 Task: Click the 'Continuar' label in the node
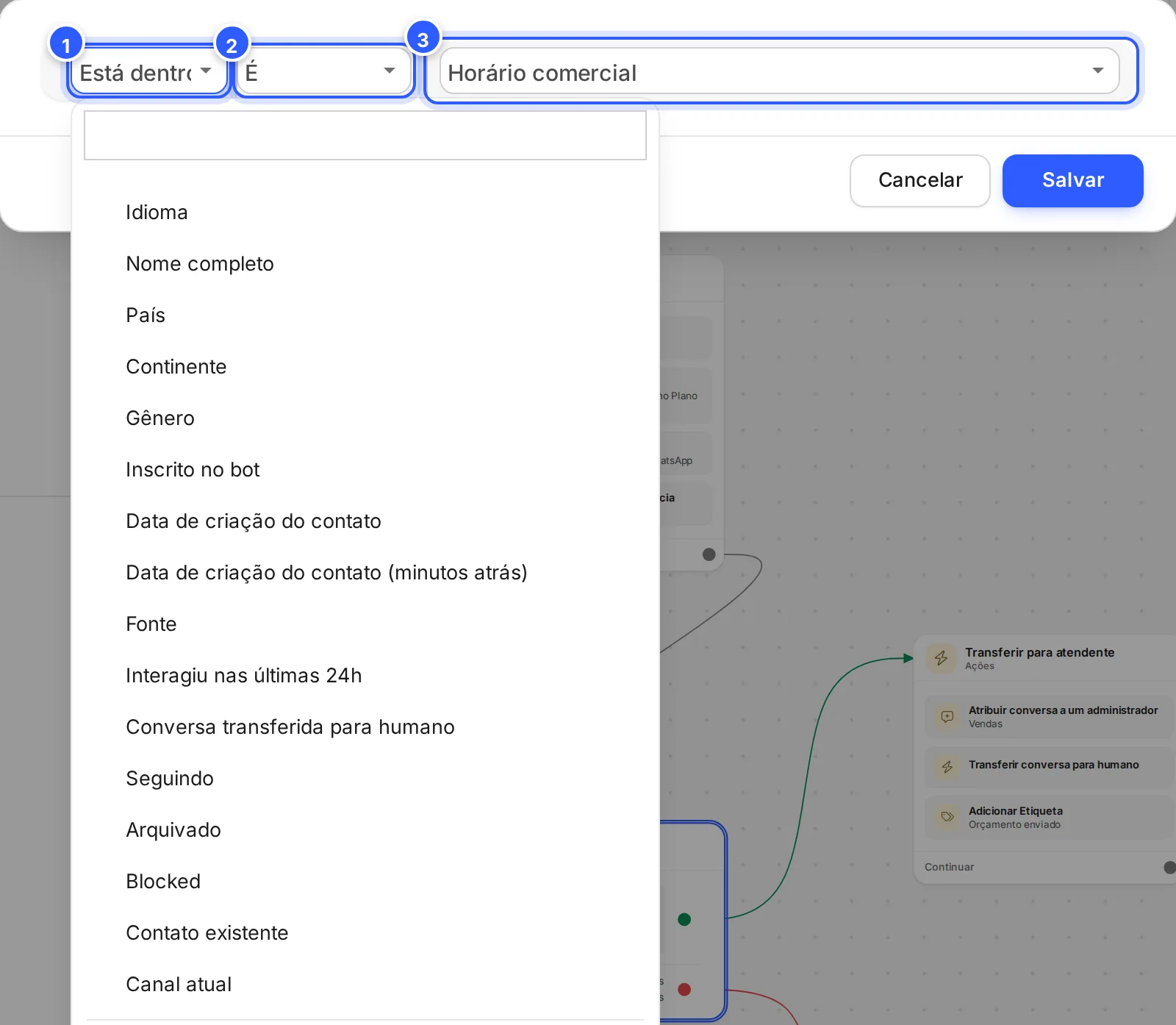949,867
